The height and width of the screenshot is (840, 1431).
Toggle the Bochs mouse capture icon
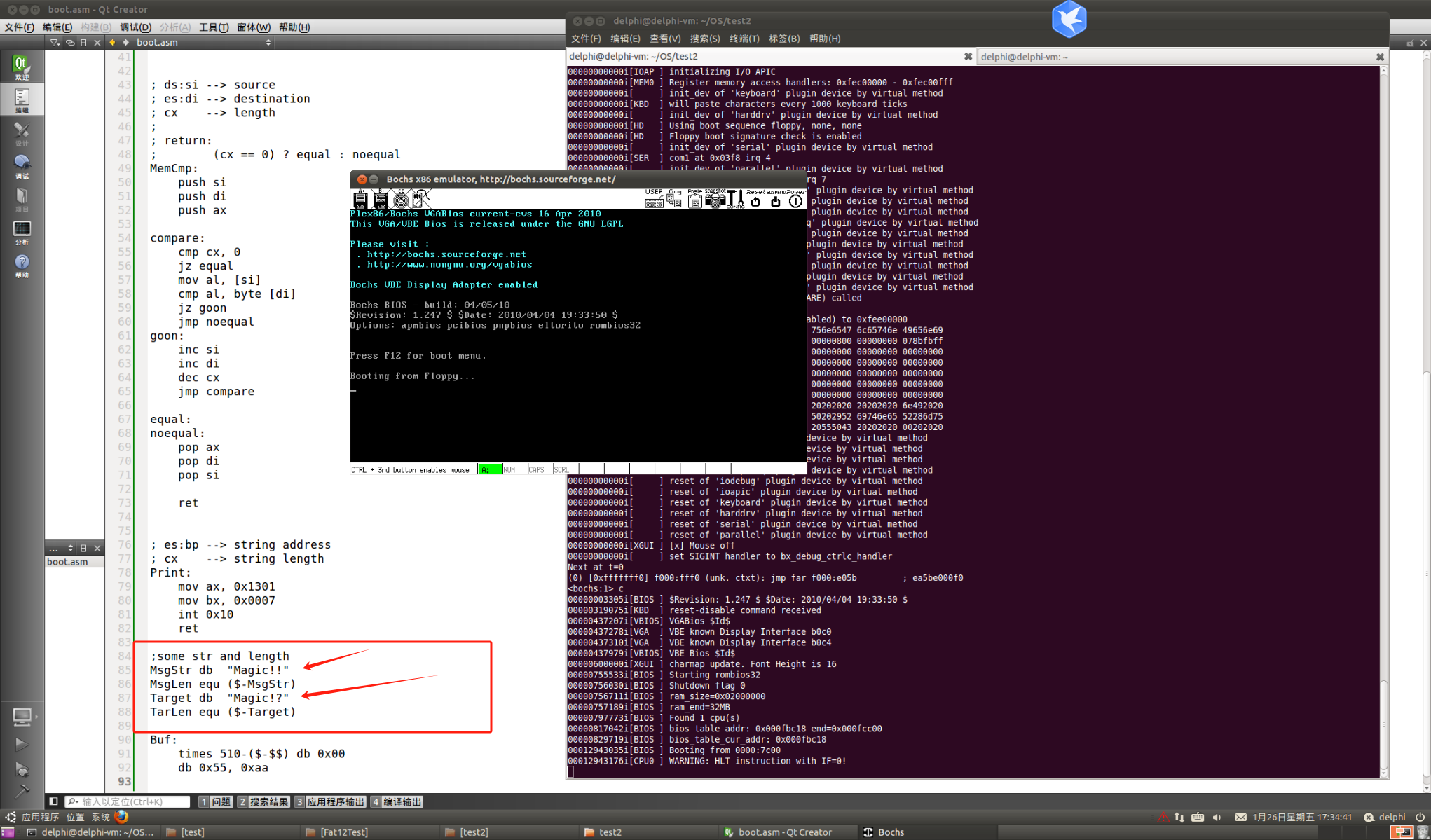tap(419, 200)
